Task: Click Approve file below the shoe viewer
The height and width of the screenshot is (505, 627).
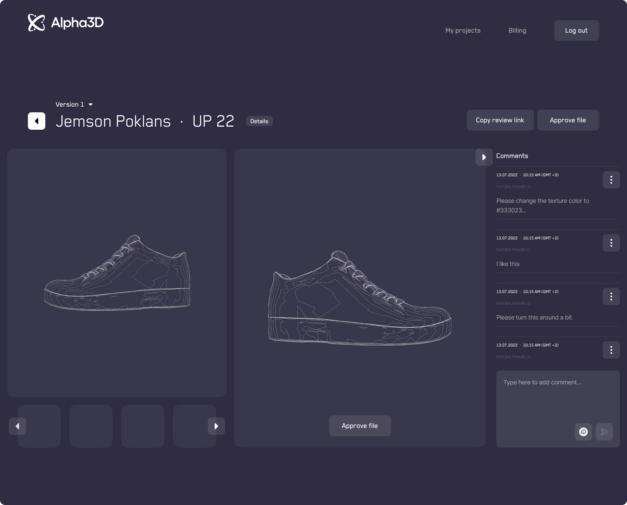Action: pyautogui.click(x=360, y=426)
